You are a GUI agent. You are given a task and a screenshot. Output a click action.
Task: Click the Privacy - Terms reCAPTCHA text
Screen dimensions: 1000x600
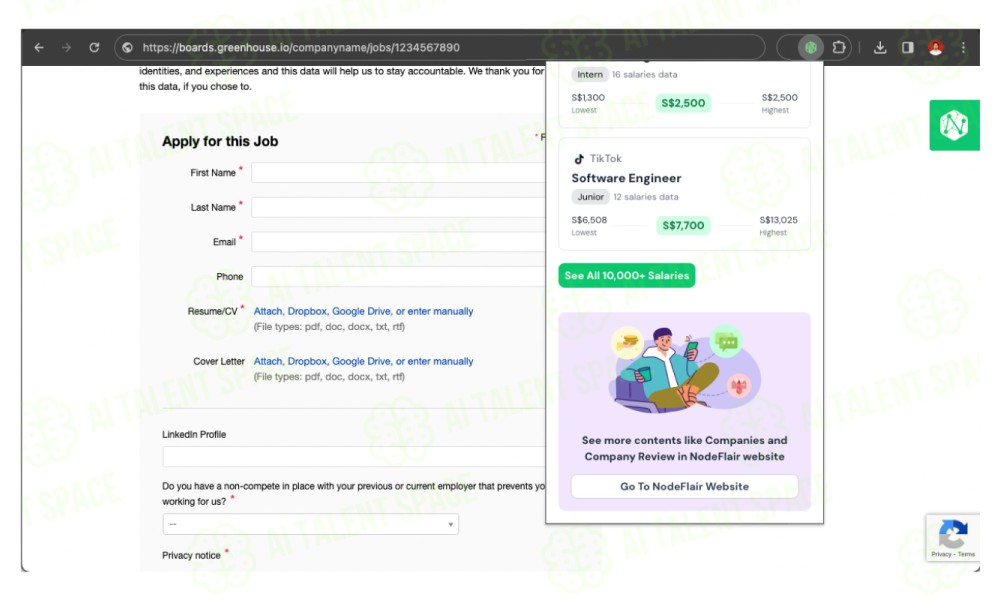tap(953, 554)
